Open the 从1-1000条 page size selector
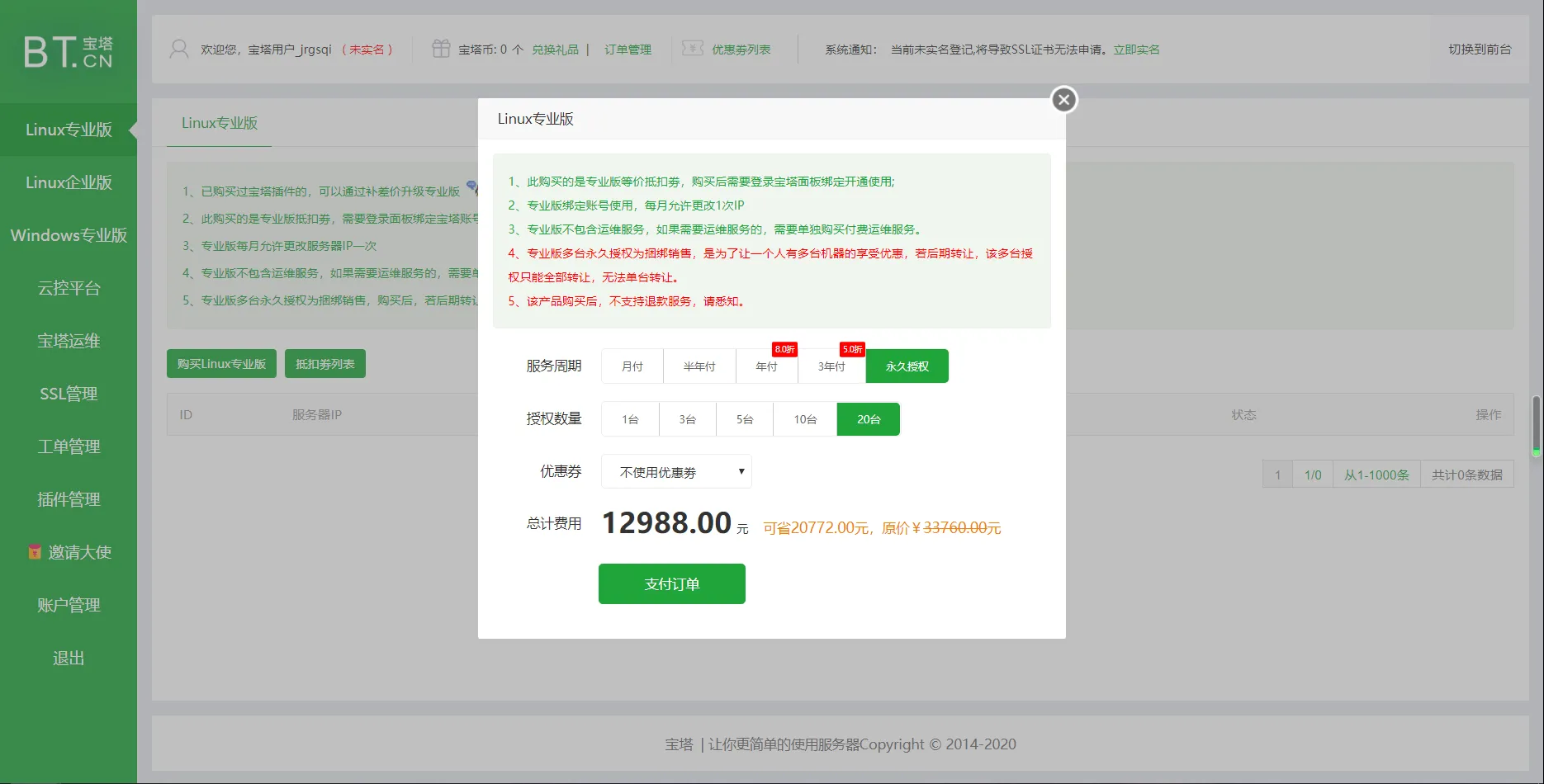 pos(1376,474)
